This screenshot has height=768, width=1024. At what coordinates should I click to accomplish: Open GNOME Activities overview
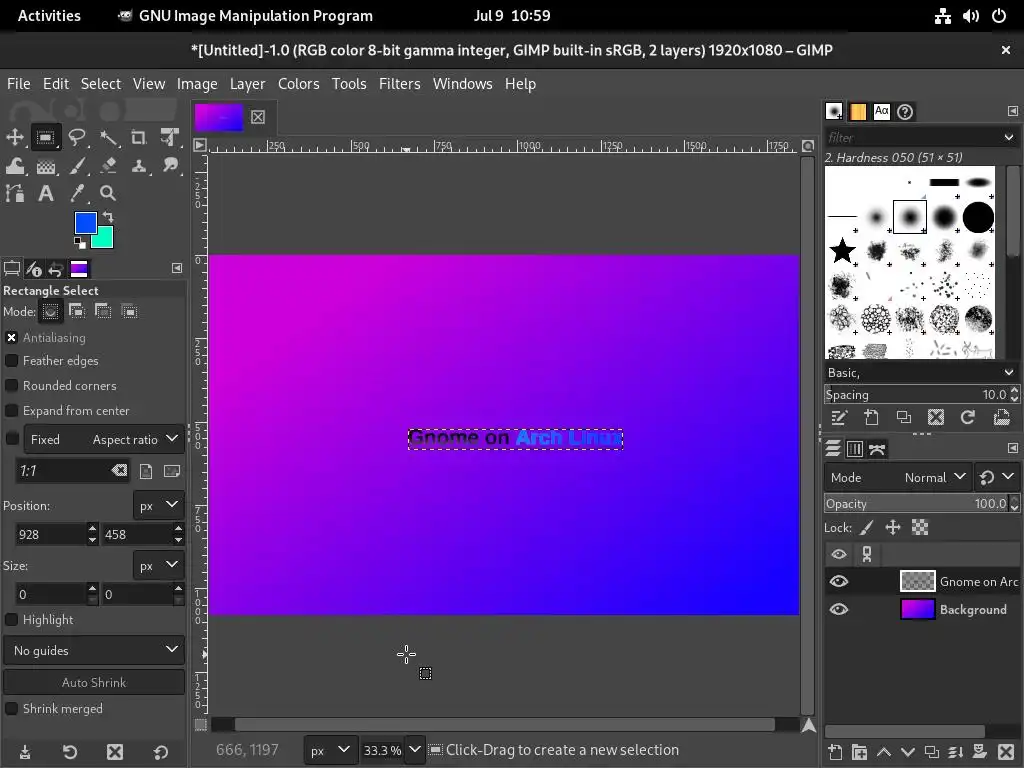coord(49,16)
